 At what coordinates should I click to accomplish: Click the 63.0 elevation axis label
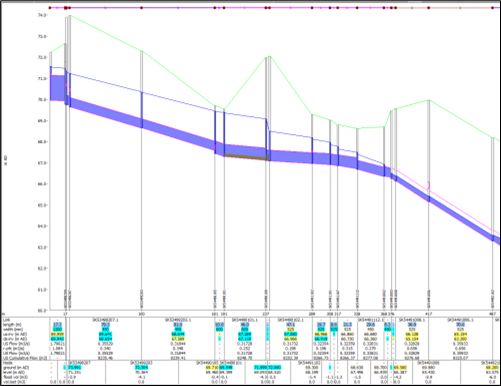42,247
